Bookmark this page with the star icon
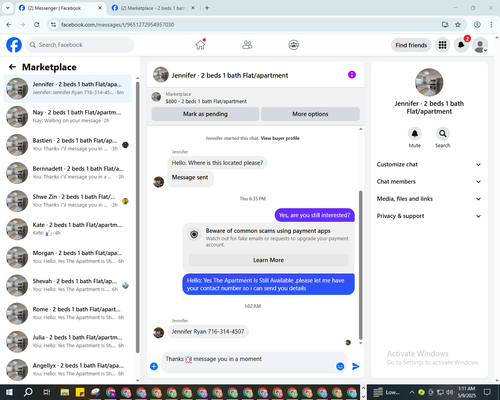500x400 pixels. [458, 24]
